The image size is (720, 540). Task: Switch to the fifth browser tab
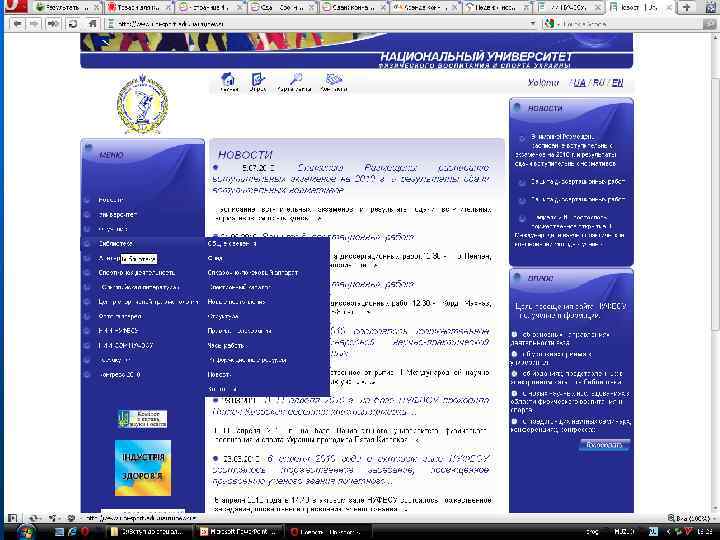pos(354,7)
